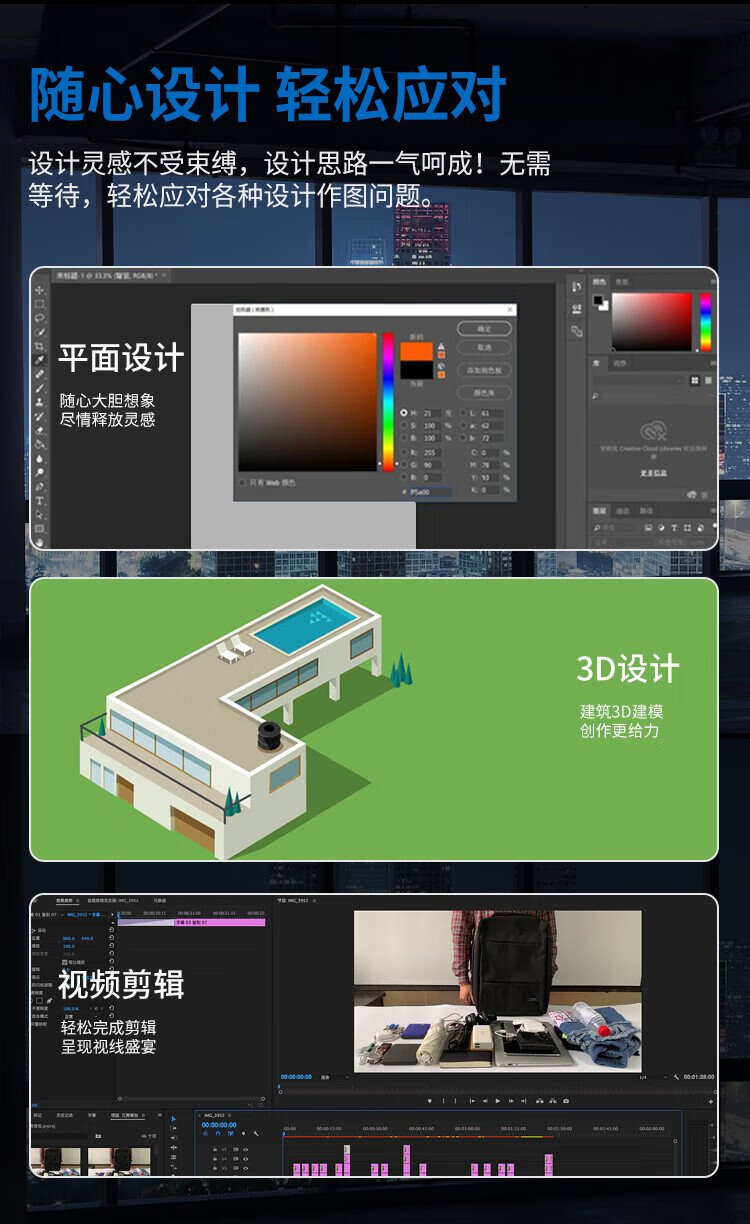
Task: Switch library panel to grid view icon
Action: 695,381
